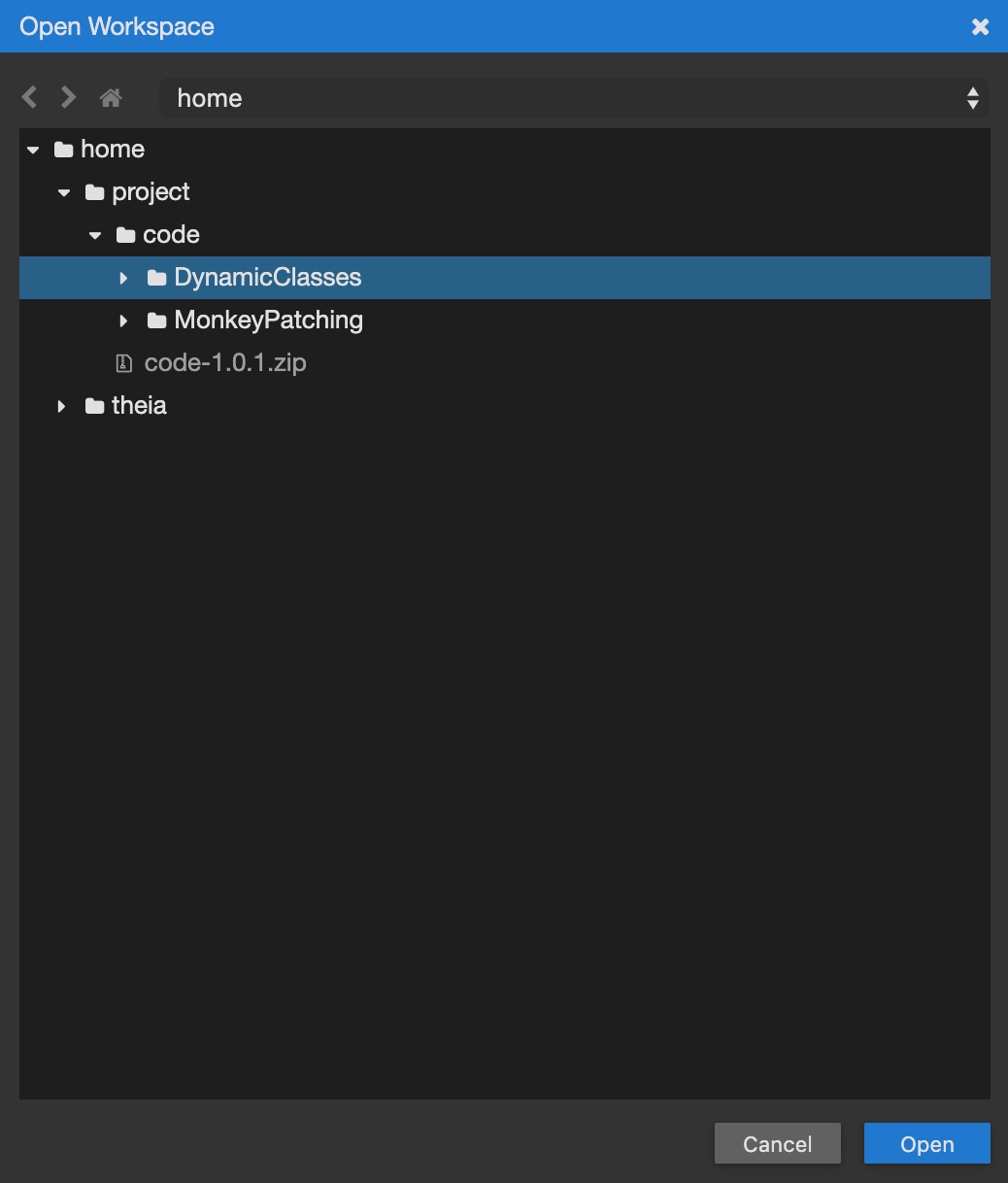The image size is (1008, 1183).
Task: Click the Open button
Action: 926,1144
